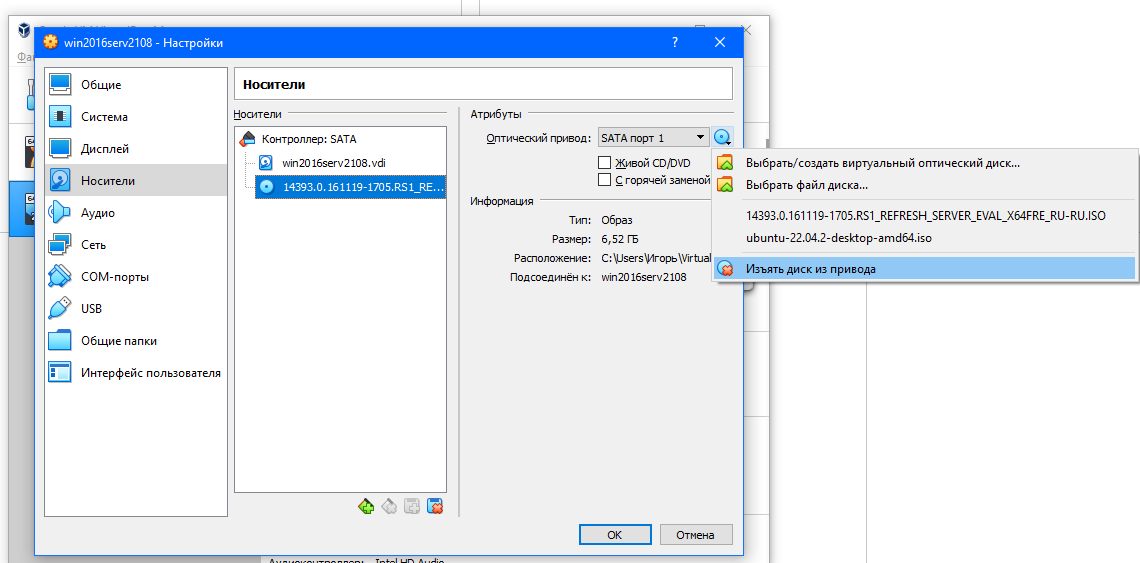Screen dimensions: 1140x563
Task: Click the Подсоединён к value win2016serv2108
Action: click(644, 277)
